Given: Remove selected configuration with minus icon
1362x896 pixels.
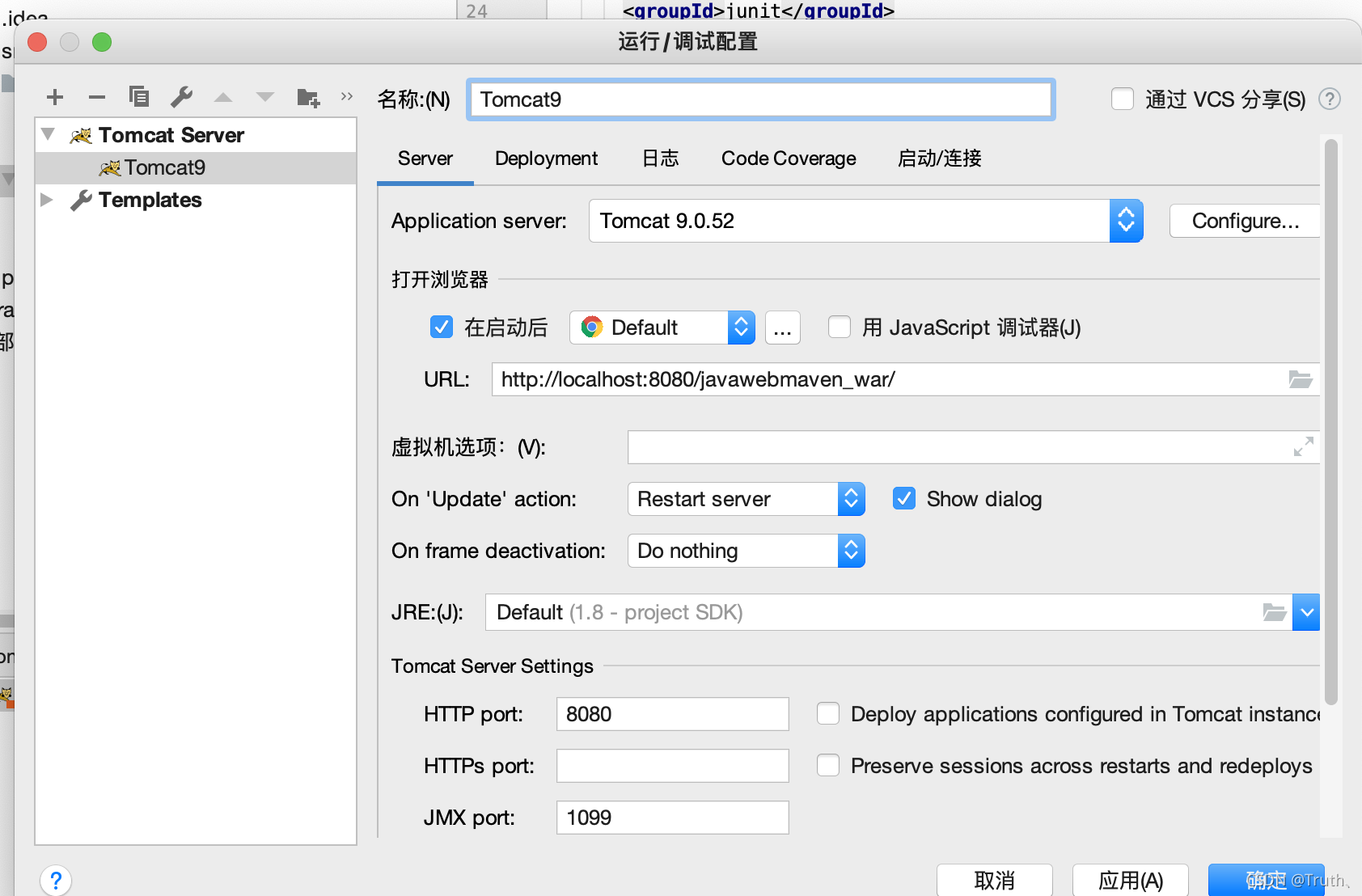Looking at the screenshot, I should tap(97, 97).
